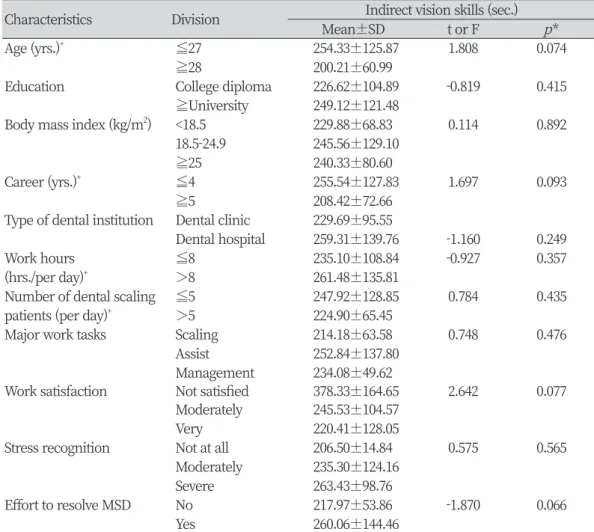
Task: Select the '18.5-24.9' division
Action: (x=200, y=144)
